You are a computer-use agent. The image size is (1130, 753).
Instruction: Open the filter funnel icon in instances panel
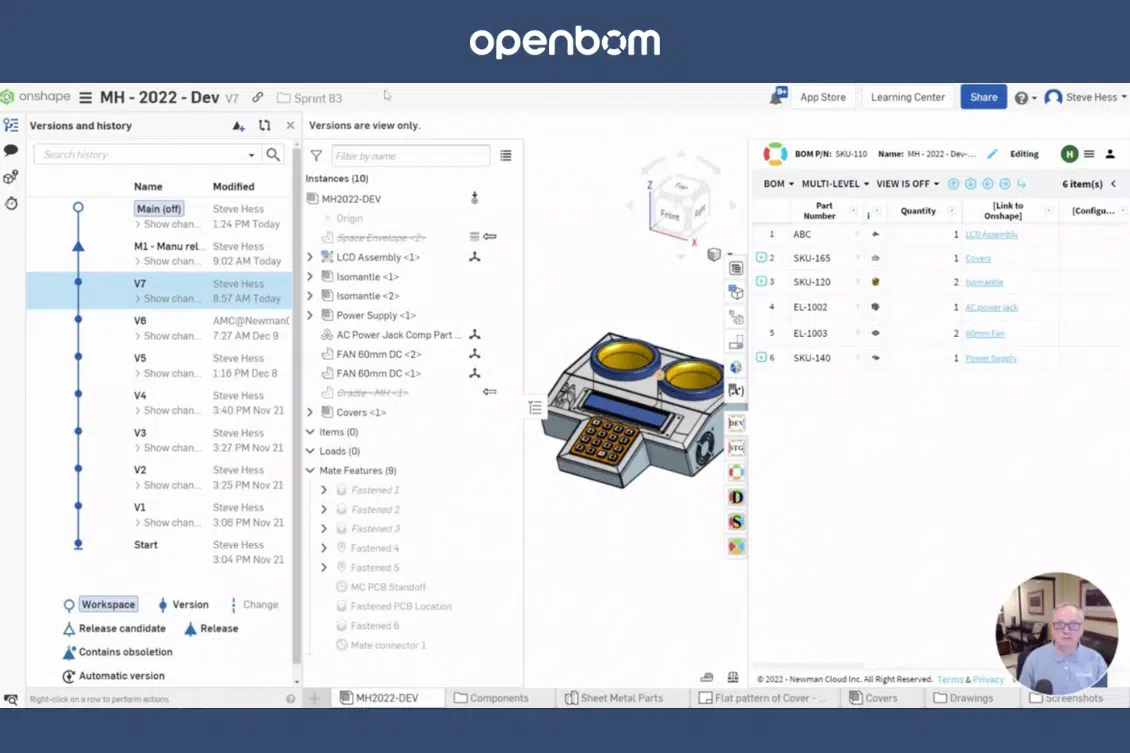pyautogui.click(x=316, y=156)
